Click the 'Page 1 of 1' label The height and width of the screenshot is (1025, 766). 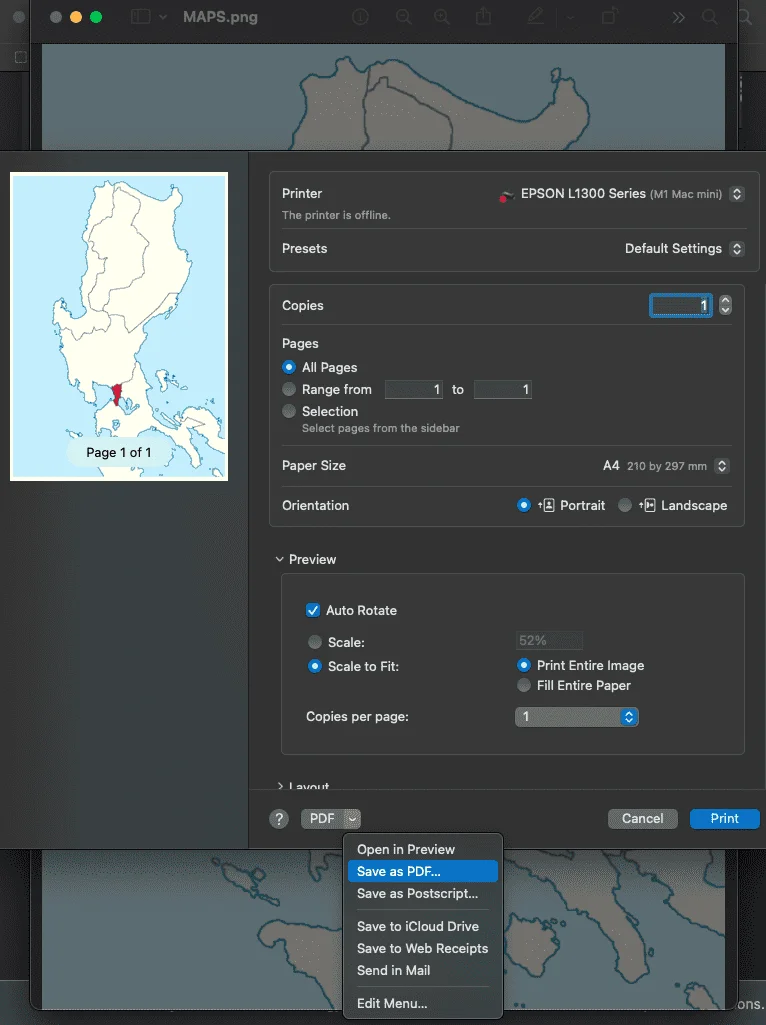(118, 452)
